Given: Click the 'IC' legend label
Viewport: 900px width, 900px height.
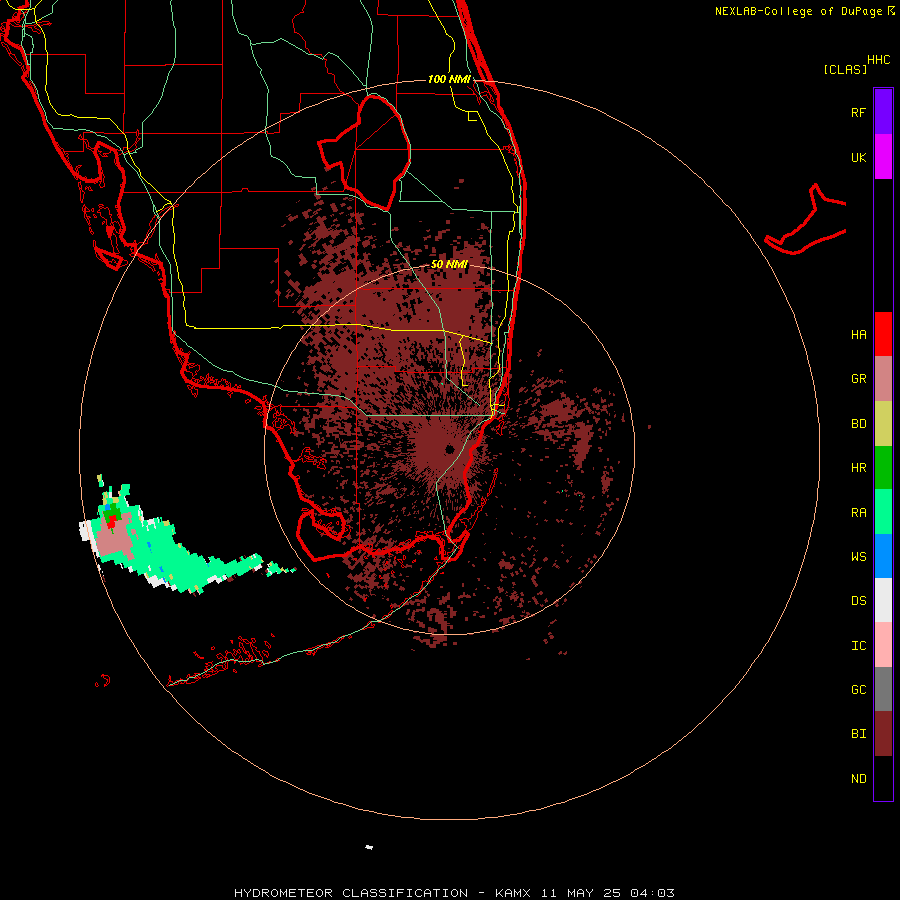Looking at the screenshot, I should click(x=858, y=646).
